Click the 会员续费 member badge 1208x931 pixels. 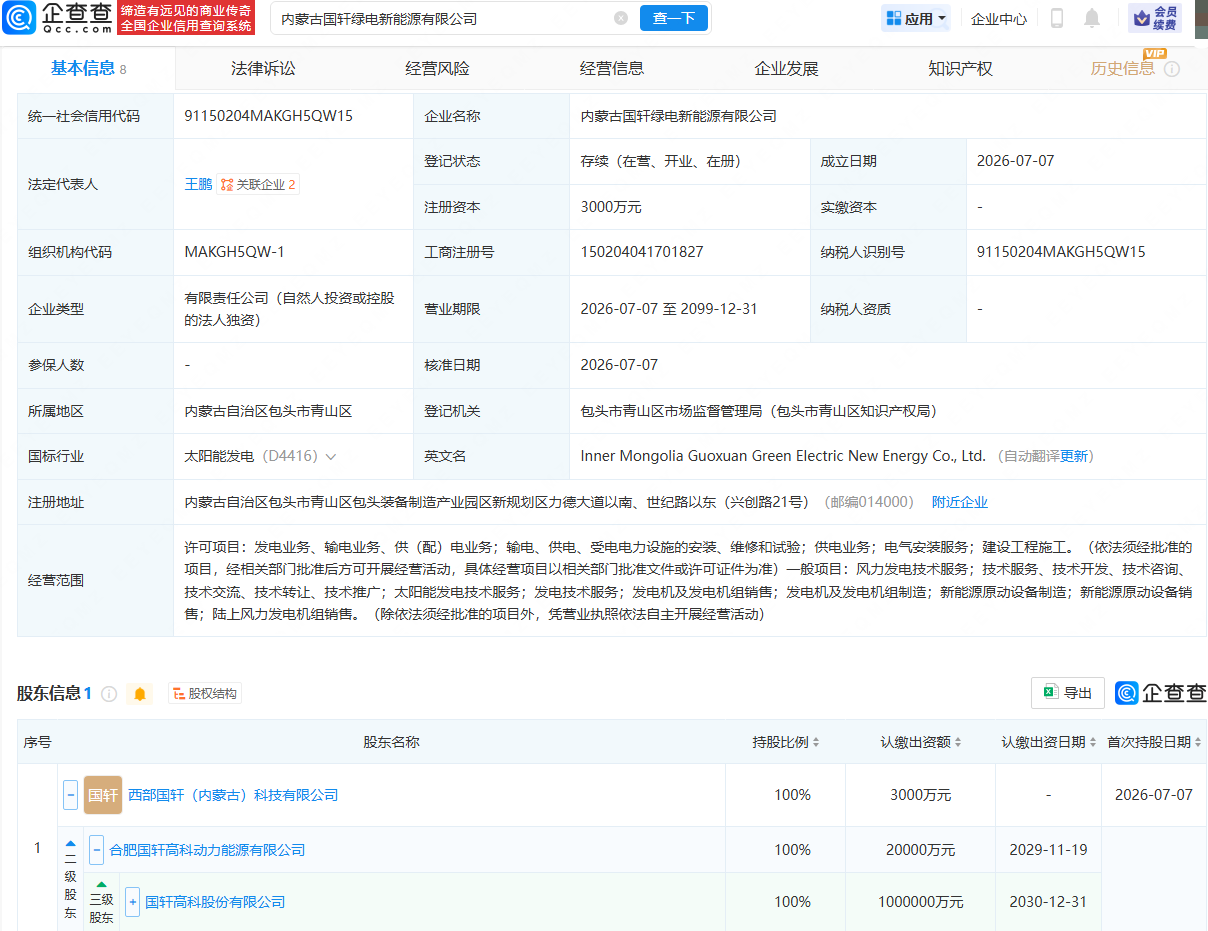[1155, 18]
